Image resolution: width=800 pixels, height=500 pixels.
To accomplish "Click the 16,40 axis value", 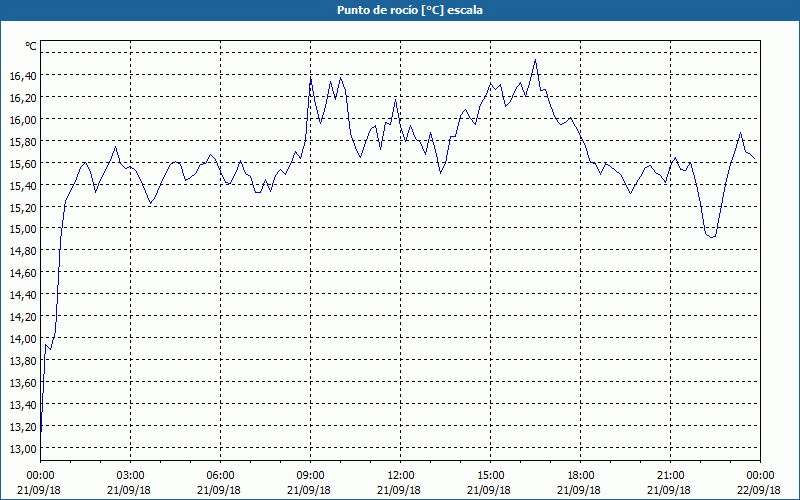I will pyautogui.click(x=23, y=76).
